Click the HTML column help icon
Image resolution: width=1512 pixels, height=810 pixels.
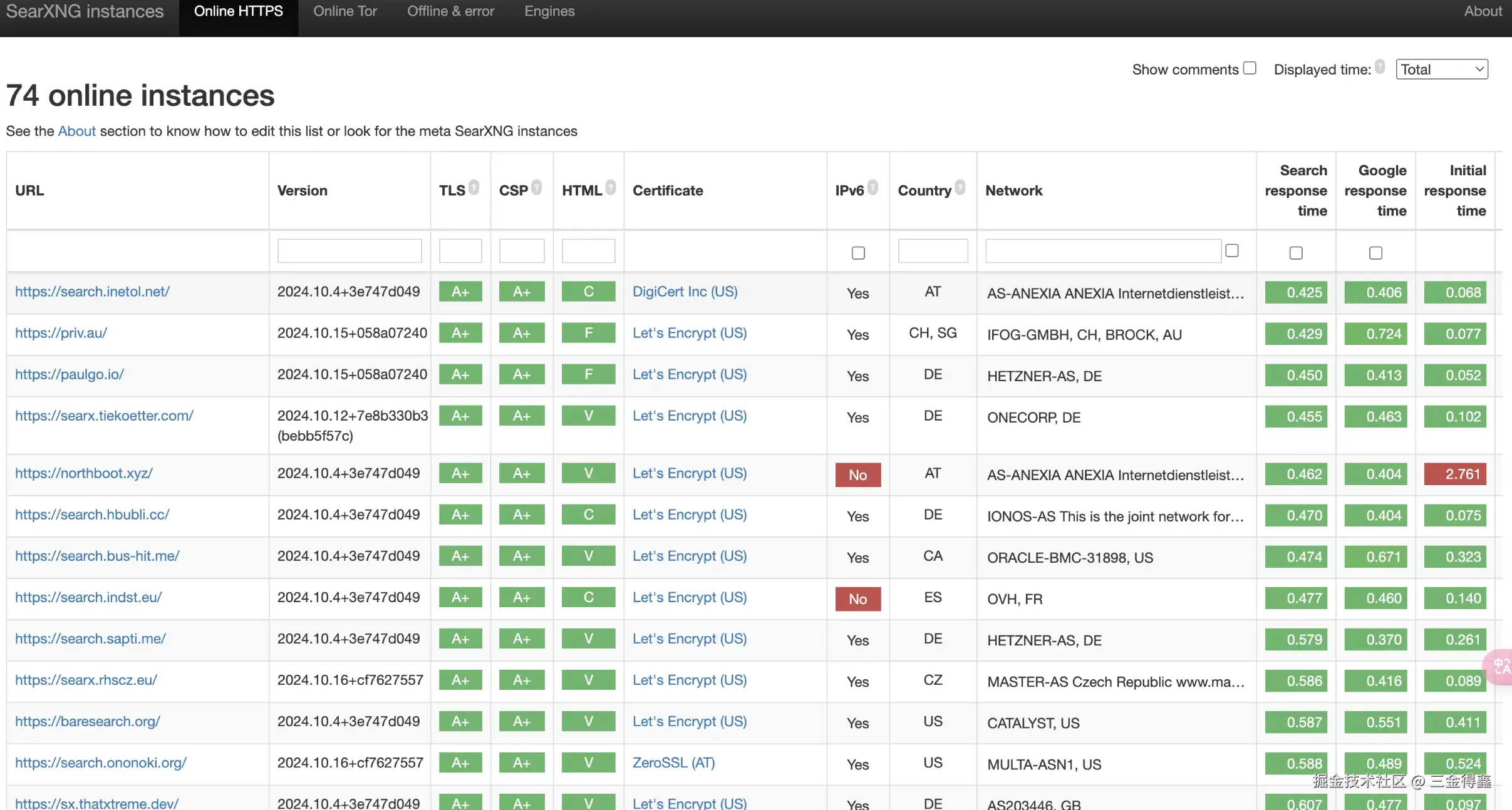point(611,187)
